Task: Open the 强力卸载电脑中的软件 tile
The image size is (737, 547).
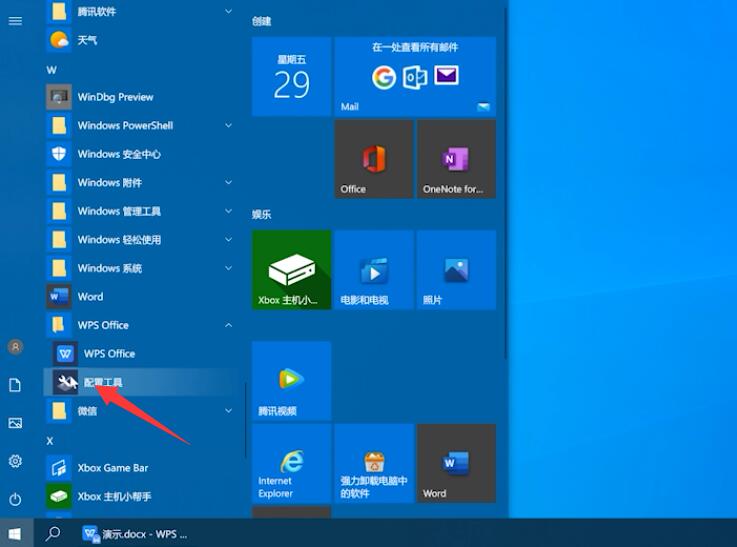Action: coord(374,463)
